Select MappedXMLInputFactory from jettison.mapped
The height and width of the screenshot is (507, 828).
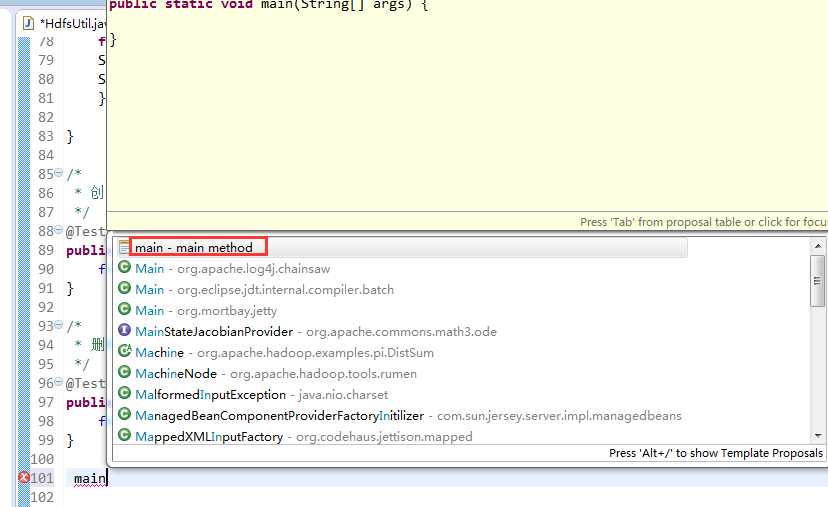pos(304,437)
